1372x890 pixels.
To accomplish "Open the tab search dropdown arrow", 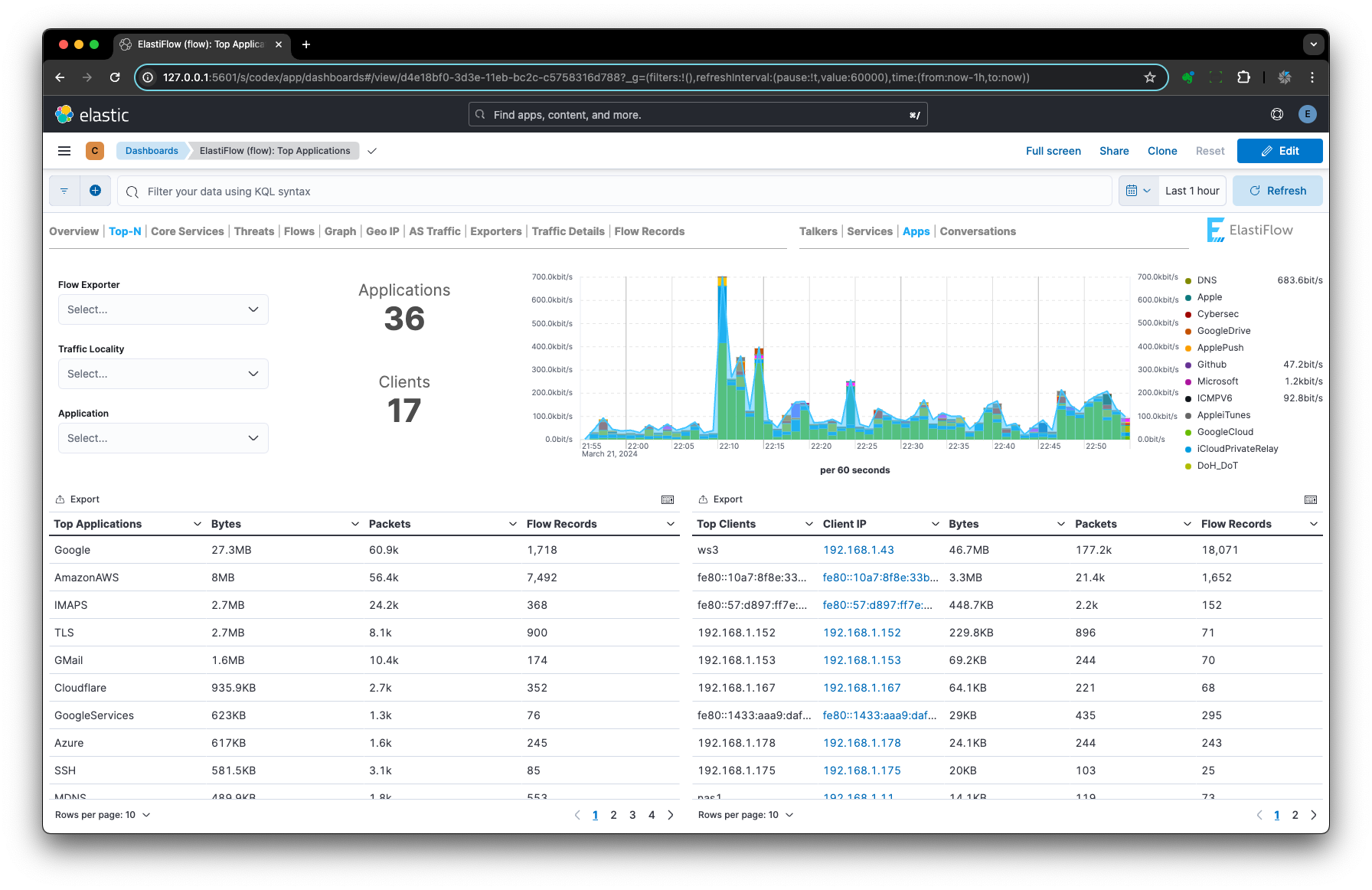I will pyautogui.click(x=1314, y=44).
